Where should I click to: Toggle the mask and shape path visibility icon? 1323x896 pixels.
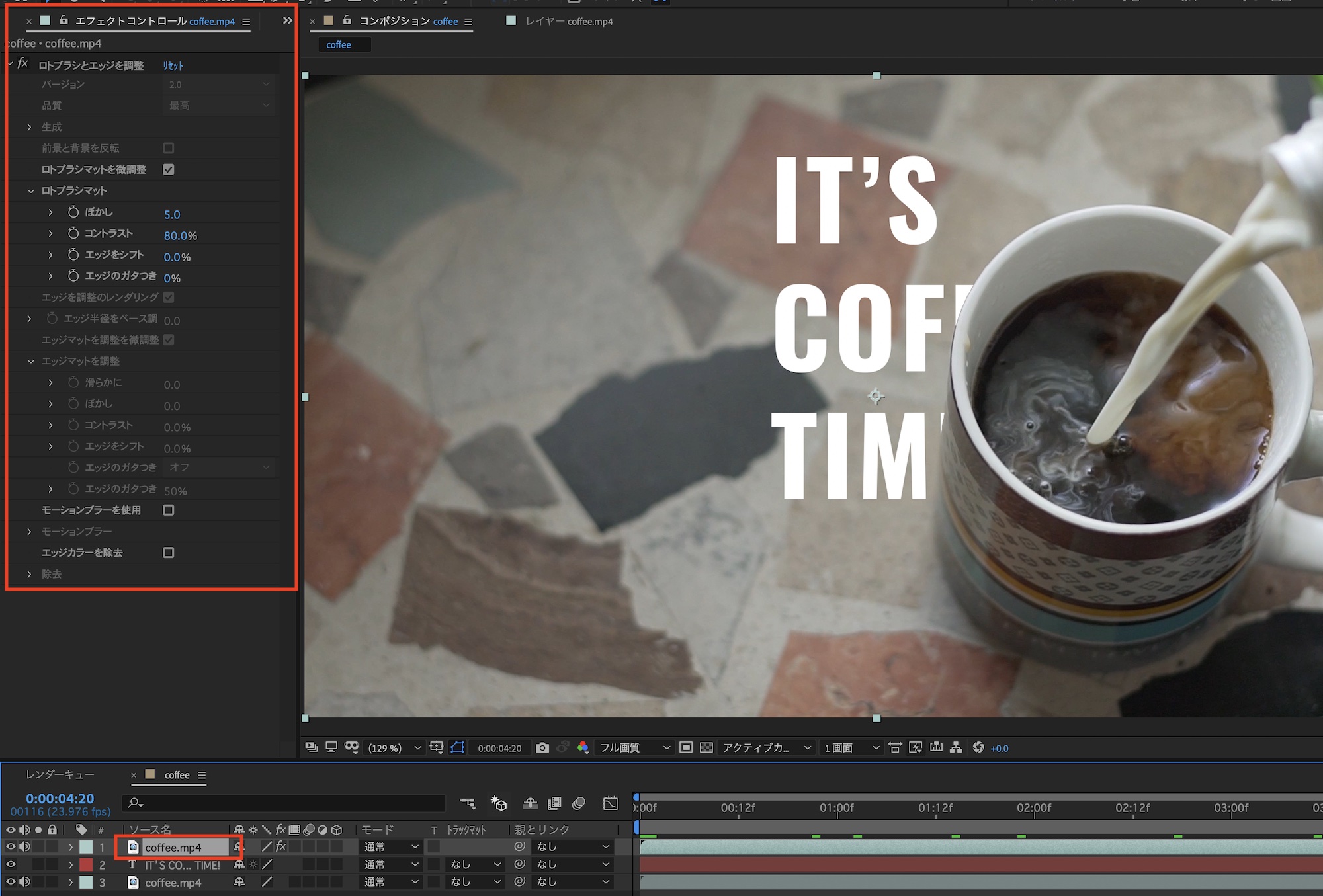[458, 748]
